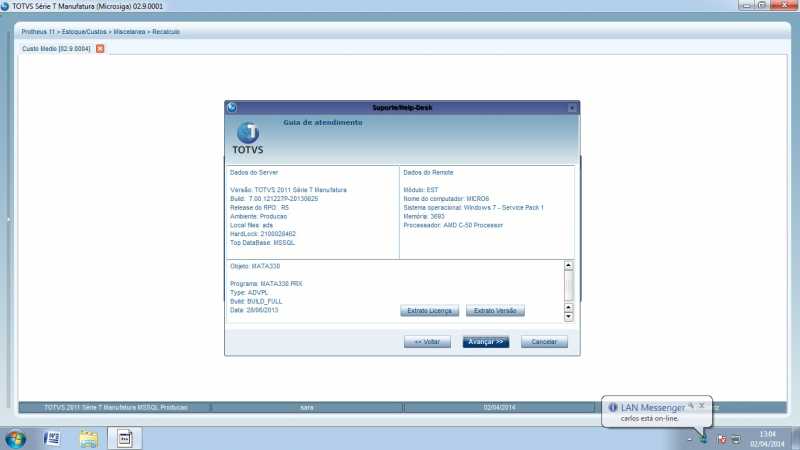Click the 'Build: BUILD_FULL' line
The width and height of the screenshot is (800, 450).
coord(256,302)
